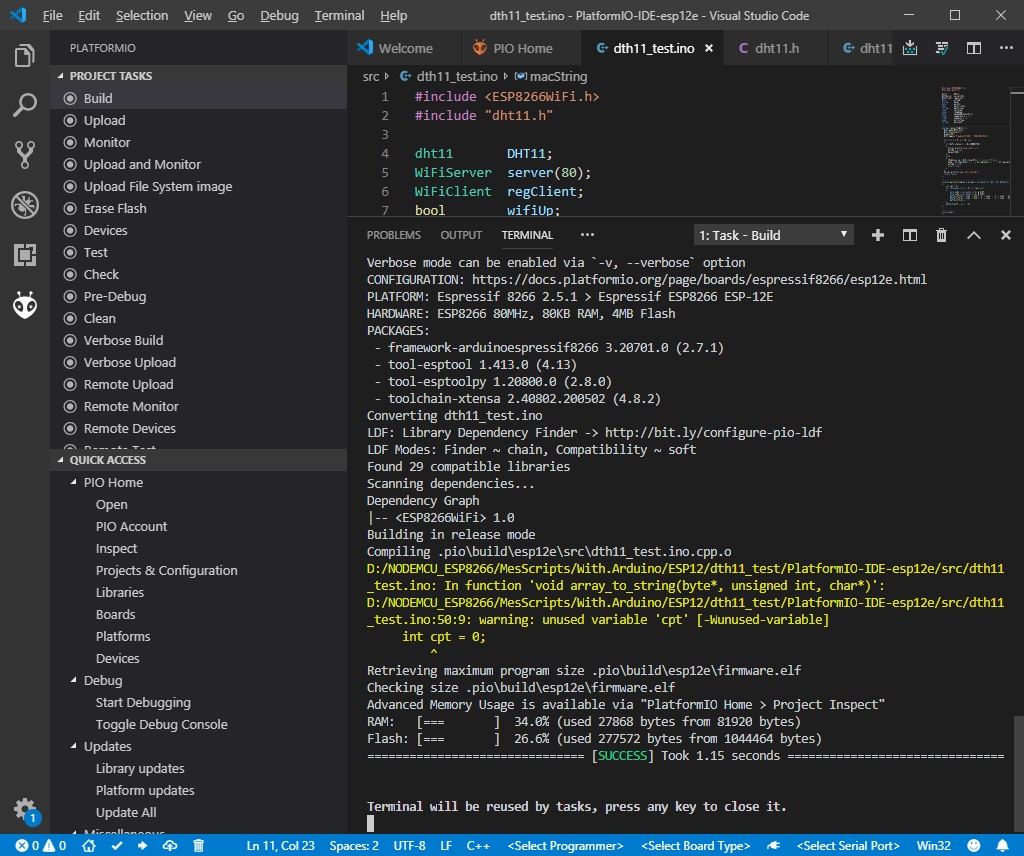Kill the terminal with trash icon
This screenshot has width=1024, height=856.
(941, 235)
